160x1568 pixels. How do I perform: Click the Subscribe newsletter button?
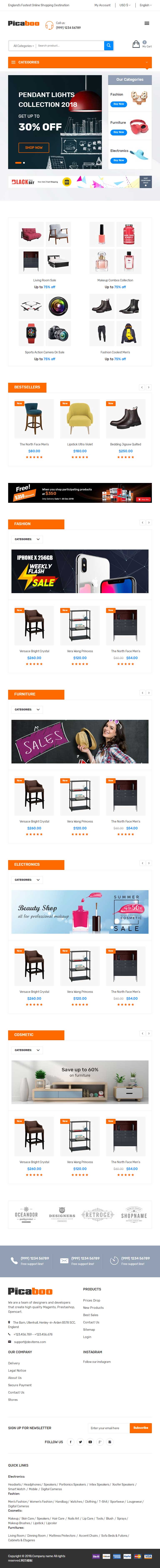(141, 1427)
